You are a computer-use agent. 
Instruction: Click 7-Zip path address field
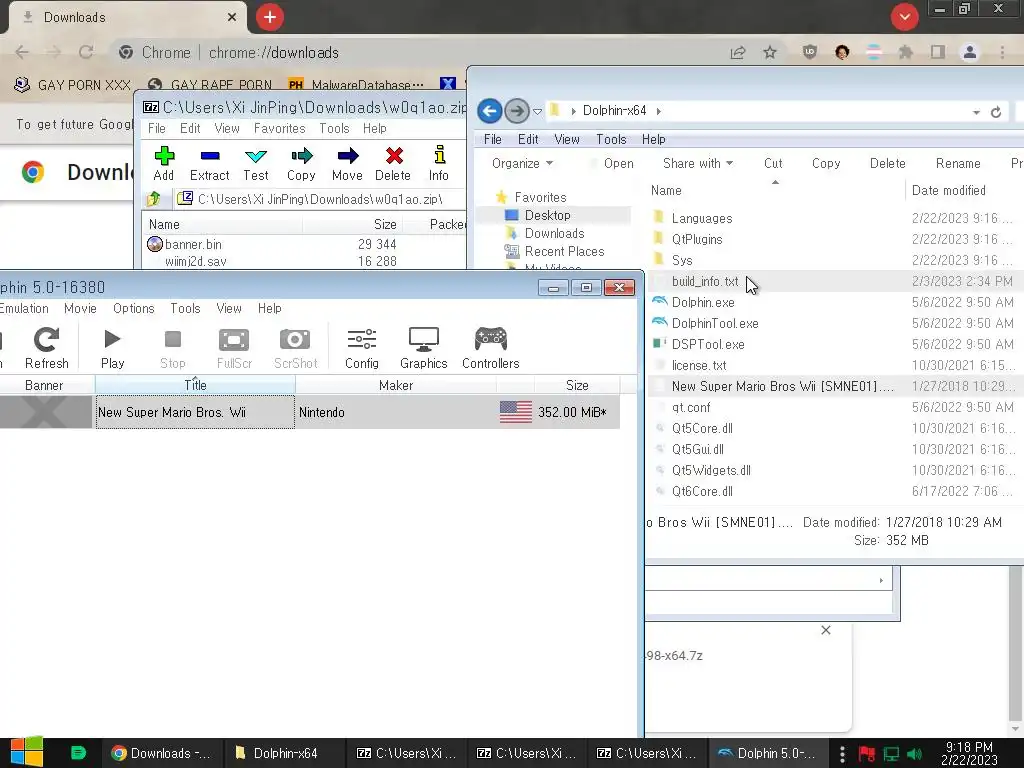[320, 199]
